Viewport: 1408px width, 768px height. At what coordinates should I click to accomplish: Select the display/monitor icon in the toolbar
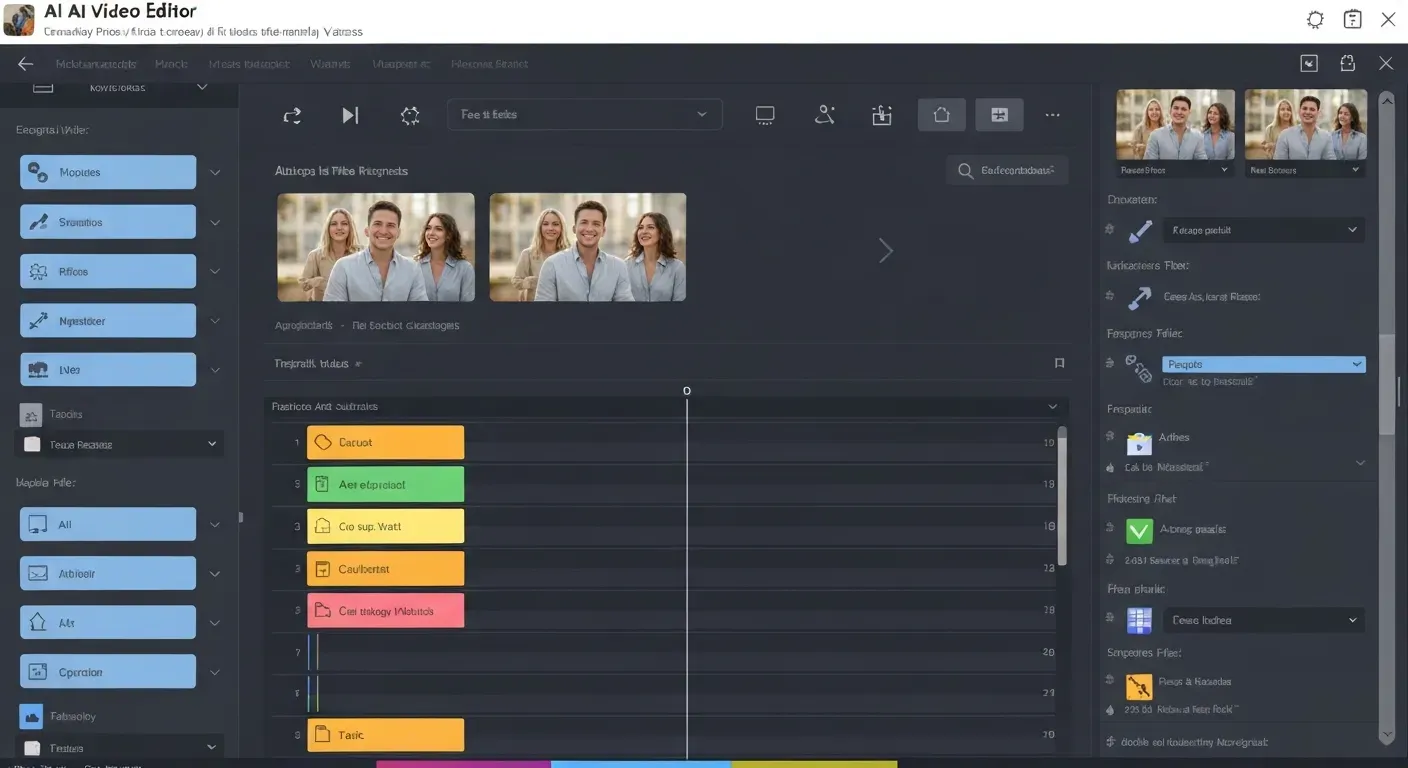[764, 114]
